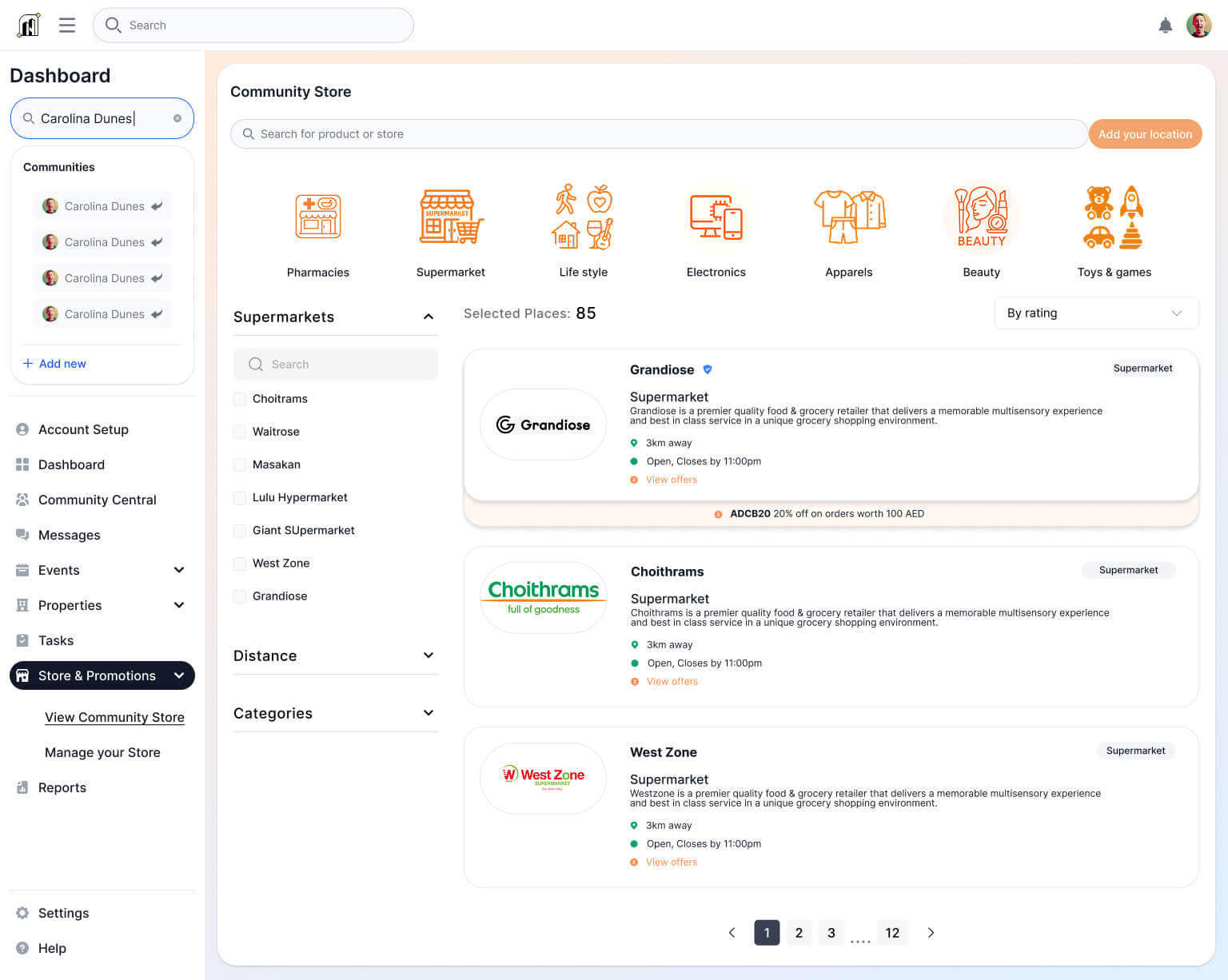This screenshot has height=980, width=1228.
Task: Open Community Central in the sidebar
Action: click(x=98, y=500)
